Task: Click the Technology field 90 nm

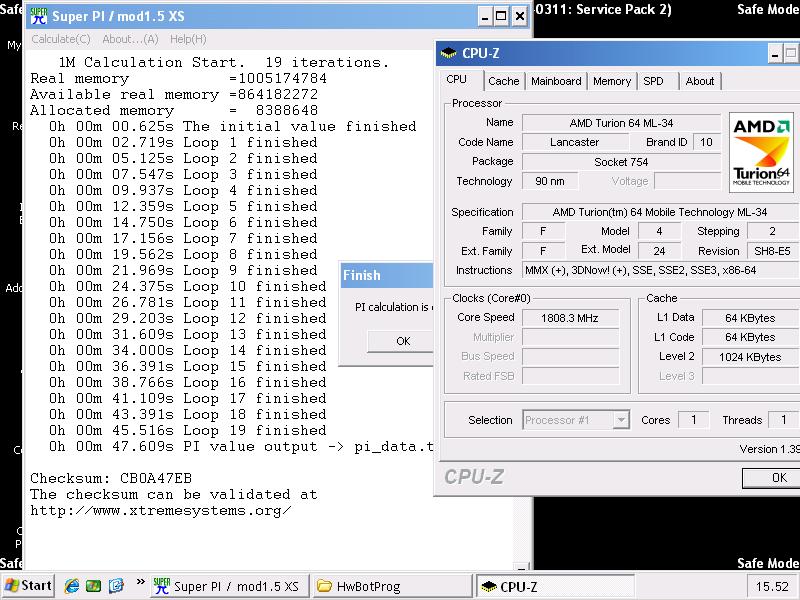Action: tap(550, 181)
